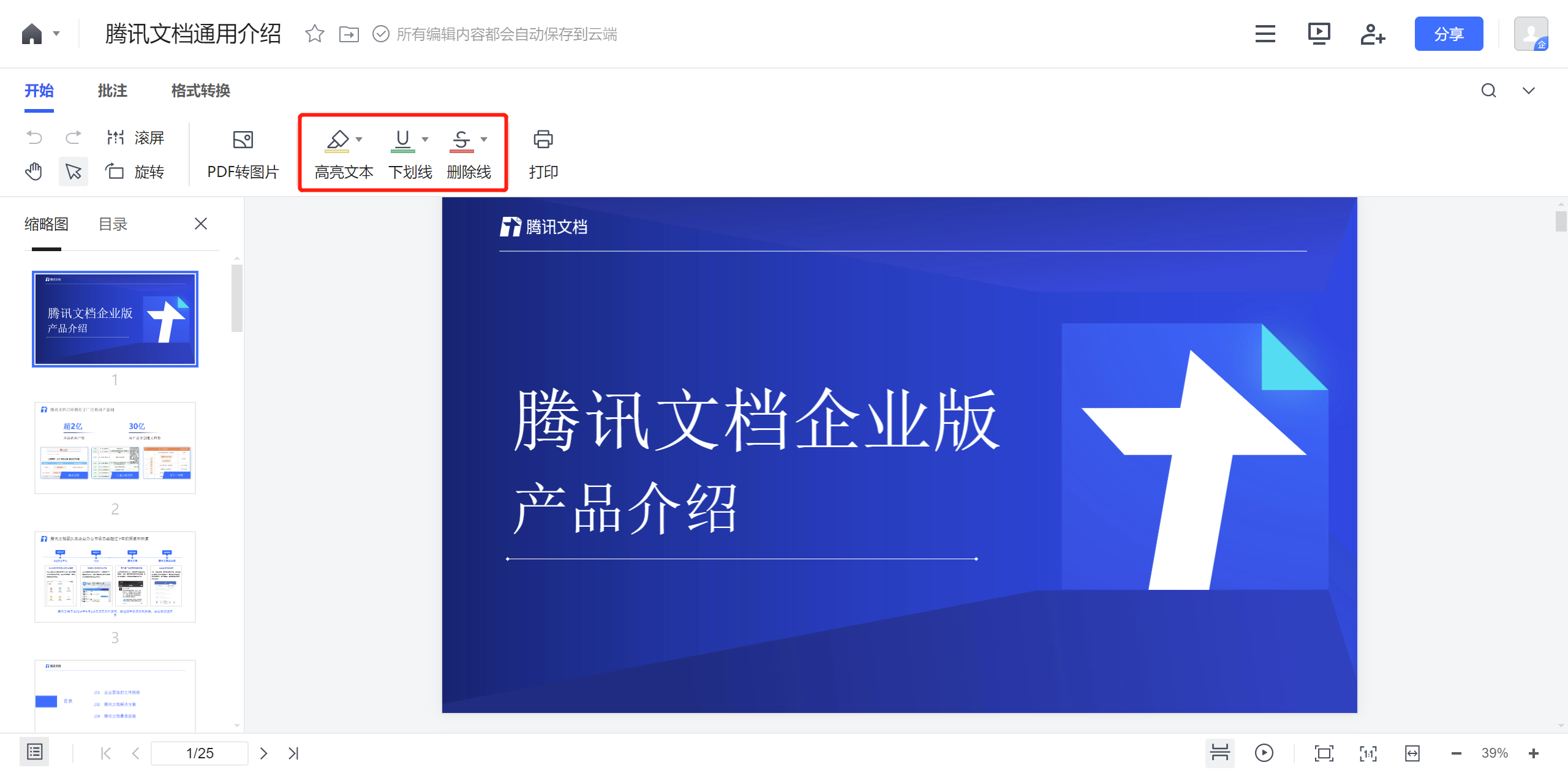1568x773 pixels.
Task: Open the 目录 sidebar tab
Action: click(113, 224)
